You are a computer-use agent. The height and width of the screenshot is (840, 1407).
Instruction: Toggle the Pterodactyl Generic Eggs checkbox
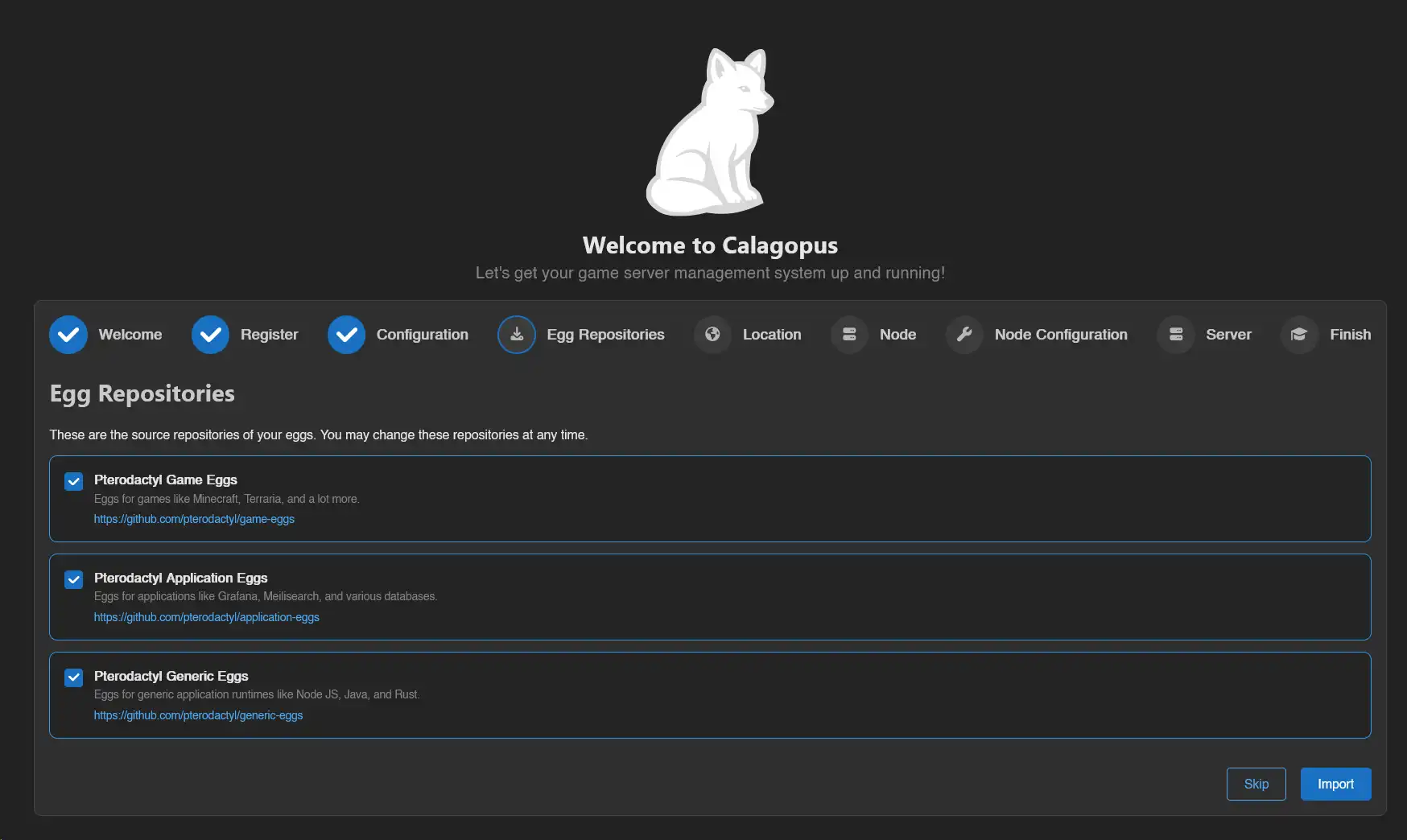click(x=74, y=677)
